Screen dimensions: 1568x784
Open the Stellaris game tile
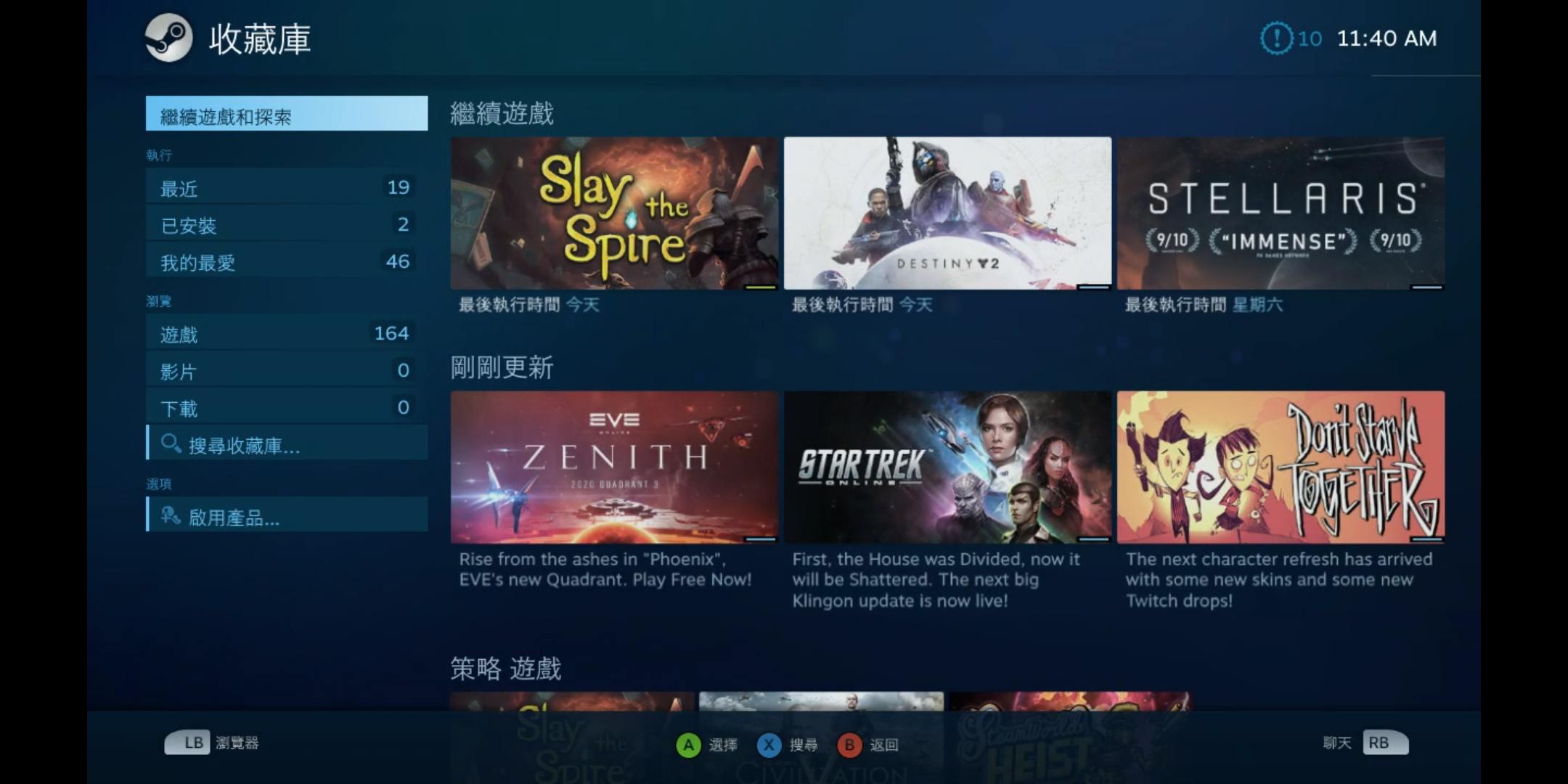tap(1281, 213)
